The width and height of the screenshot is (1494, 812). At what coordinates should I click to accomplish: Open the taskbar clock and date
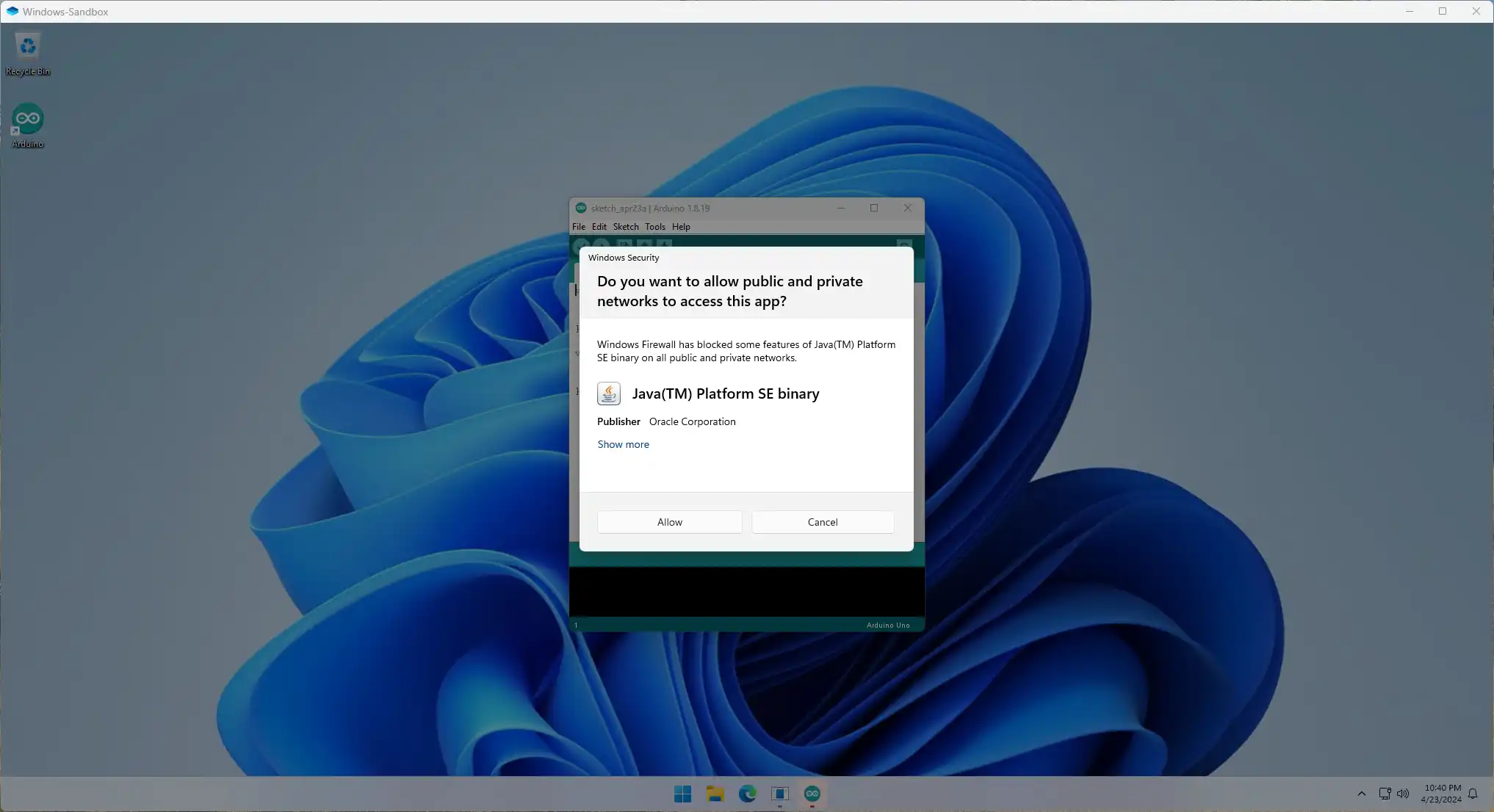point(1441,794)
